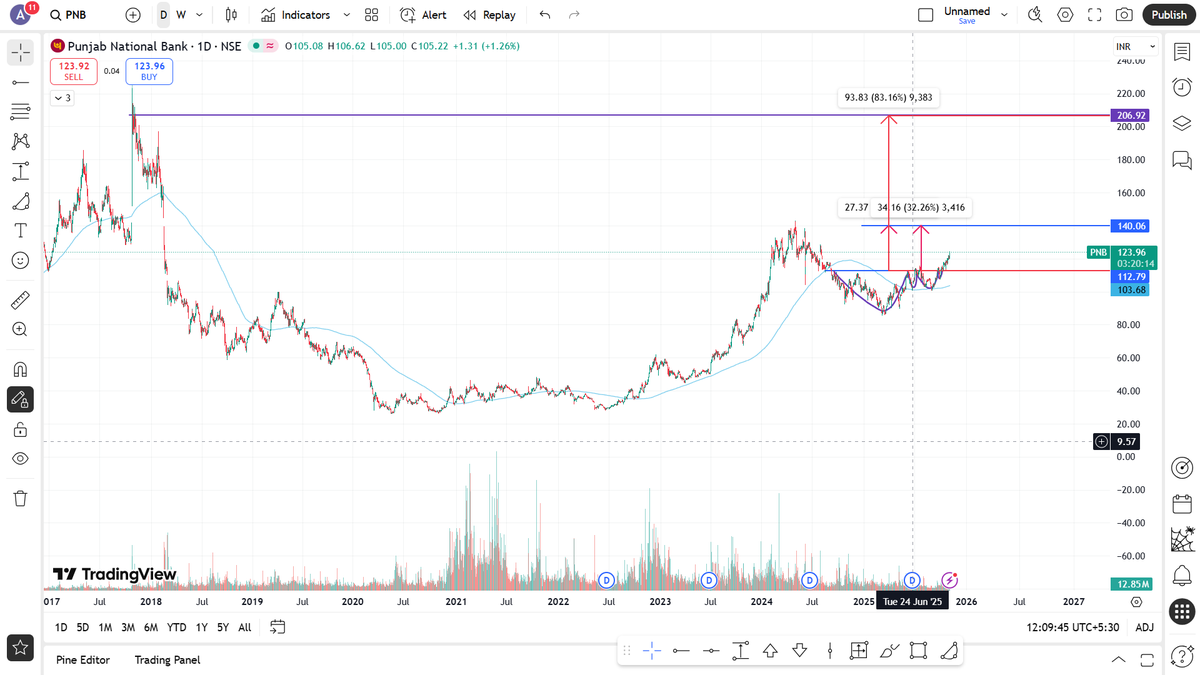Select the All date range
The width and height of the screenshot is (1200, 675).
pyautogui.click(x=245, y=628)
